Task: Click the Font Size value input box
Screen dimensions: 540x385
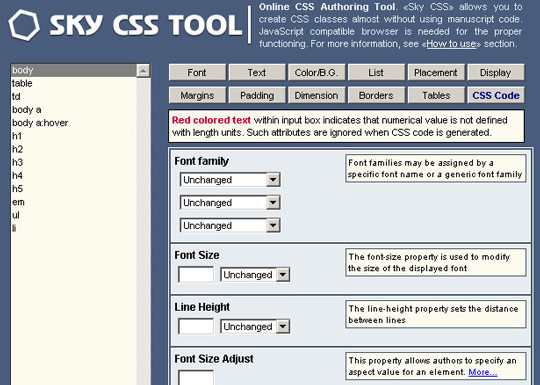Action: tap(196, 274)
